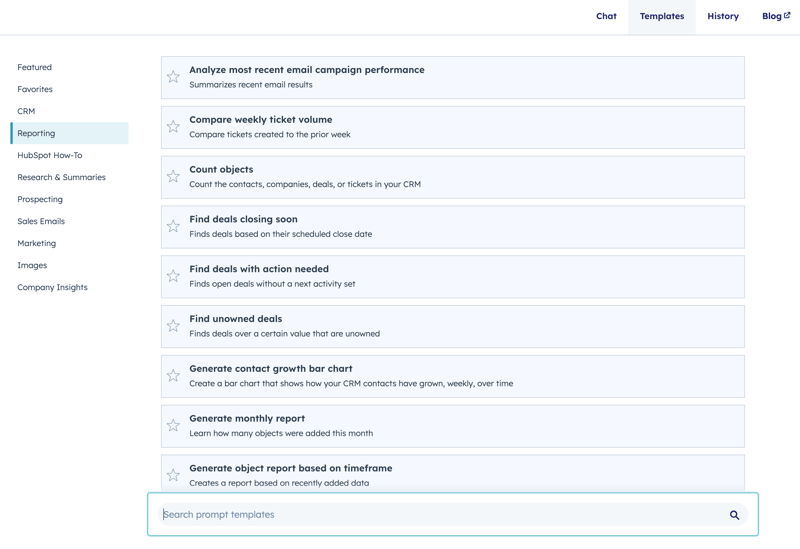The height and width of the screenshot is (549, 800).
Task: Open Analyze most recent email campaign performance template
Action: click(453, 78)
